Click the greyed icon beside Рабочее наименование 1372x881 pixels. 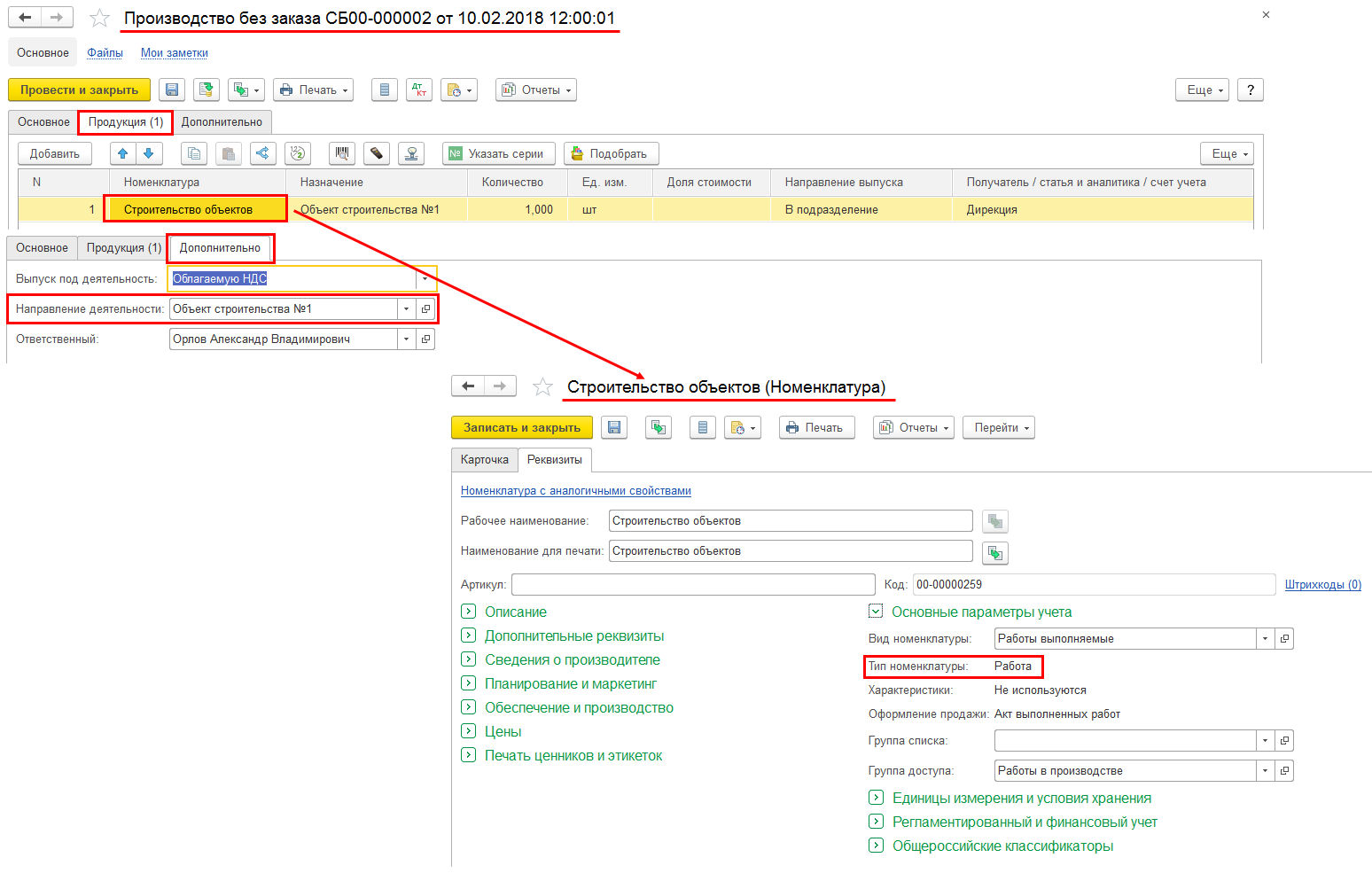(x=995, y=521)
